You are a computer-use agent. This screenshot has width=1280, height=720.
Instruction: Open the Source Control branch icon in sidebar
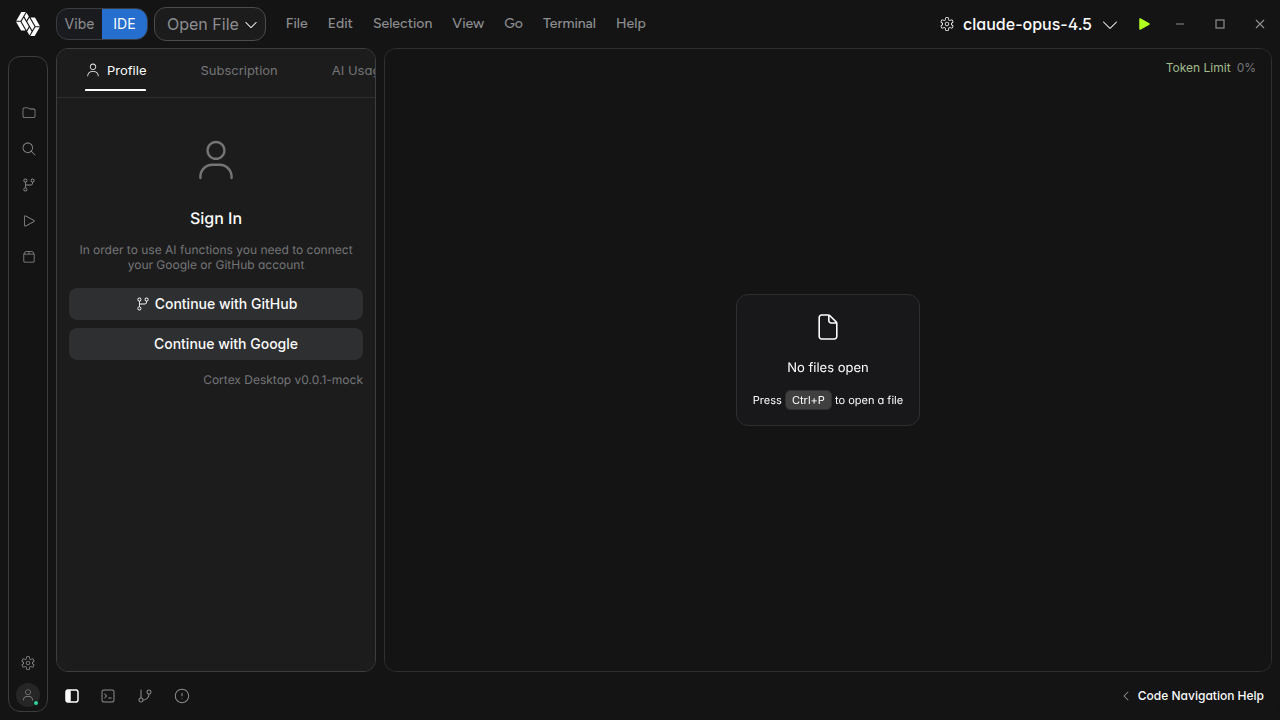tap(28, 185)
